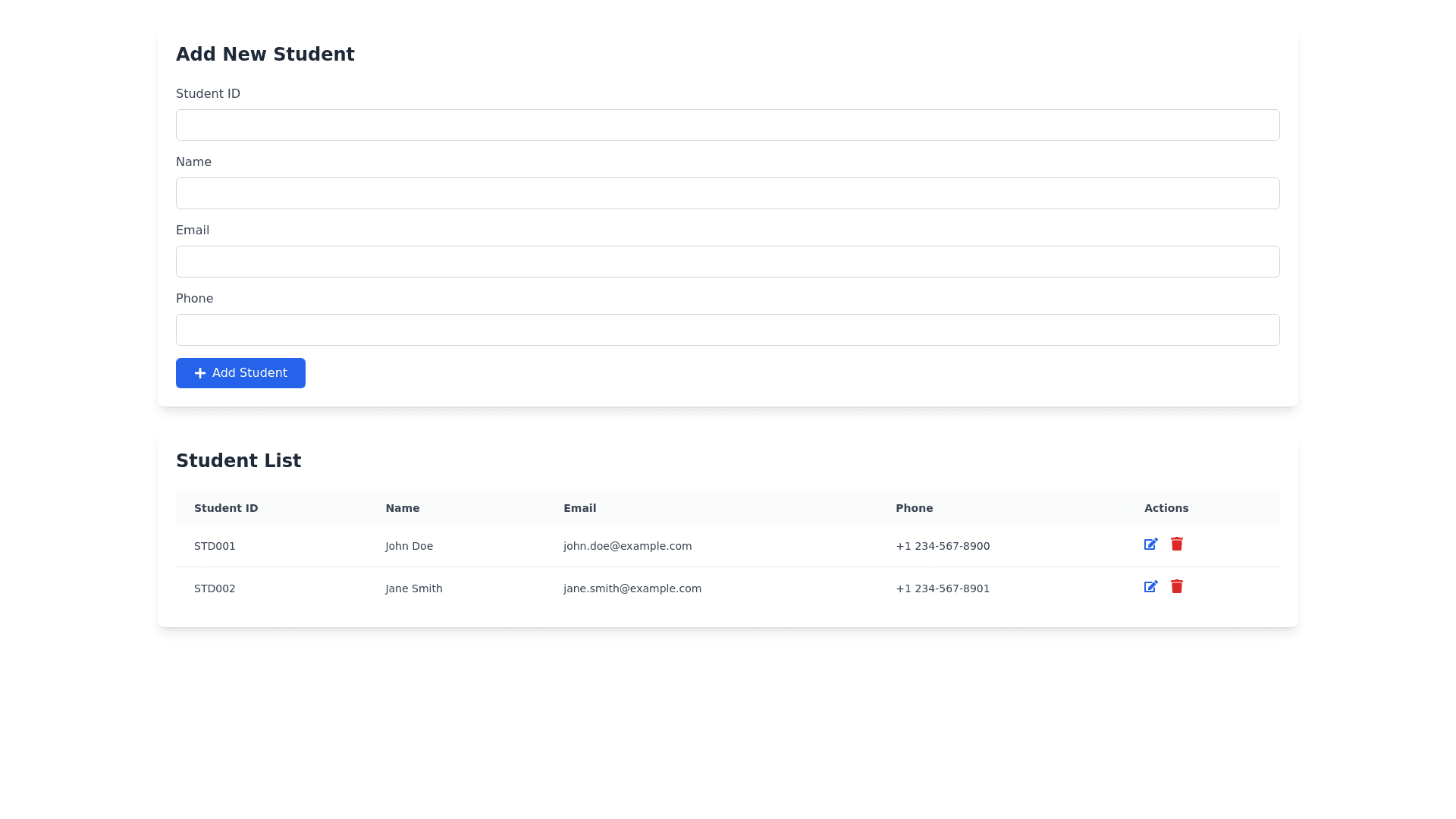Select the john.doe@example.com email cell

click(x=627, y=546)
